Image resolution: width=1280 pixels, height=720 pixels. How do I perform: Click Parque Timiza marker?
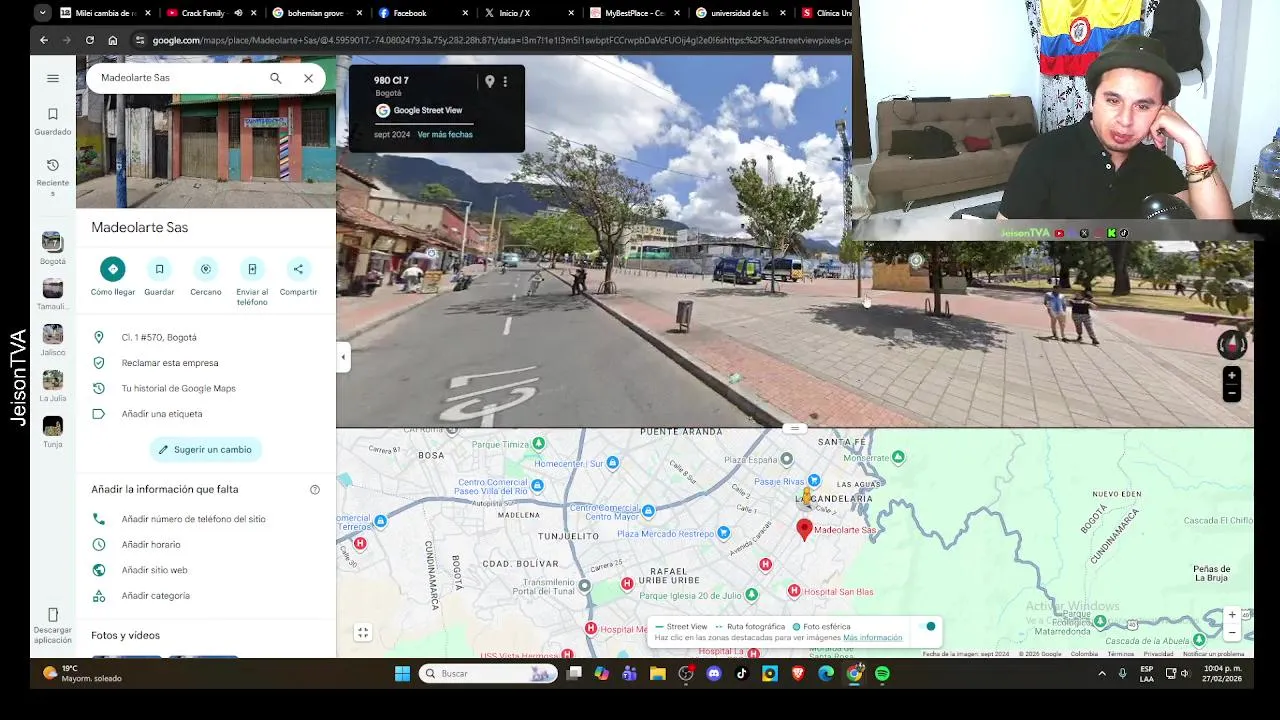coord(539,443)
